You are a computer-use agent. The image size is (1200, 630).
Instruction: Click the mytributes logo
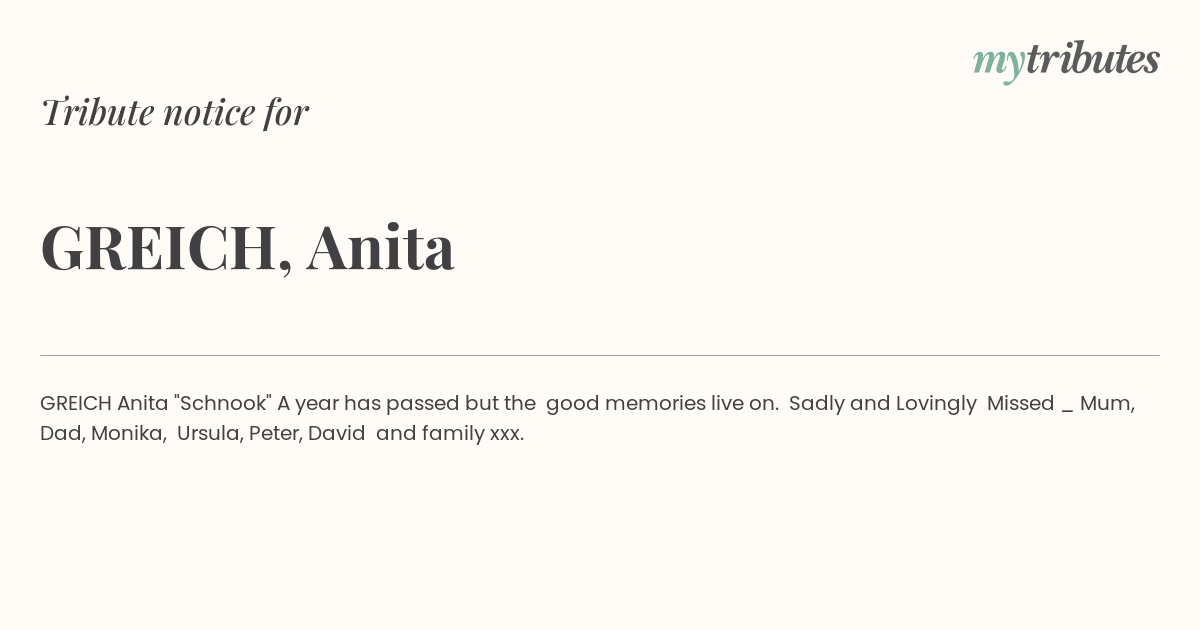coord(1066,61)
